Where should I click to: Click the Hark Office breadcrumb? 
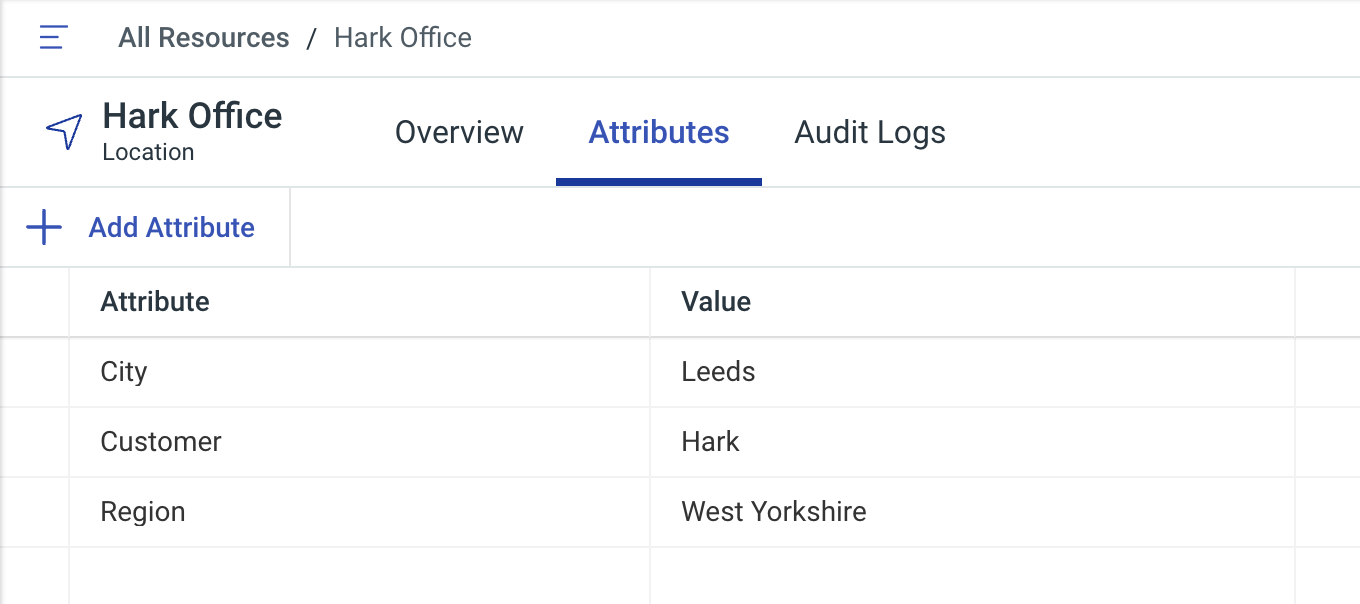coord(403,38)
